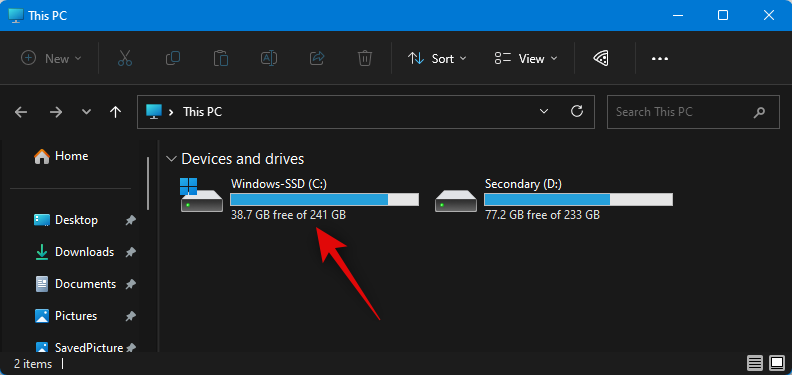
Task: Click the address bar chevron before This PC
Action: (x=171, y=112)
